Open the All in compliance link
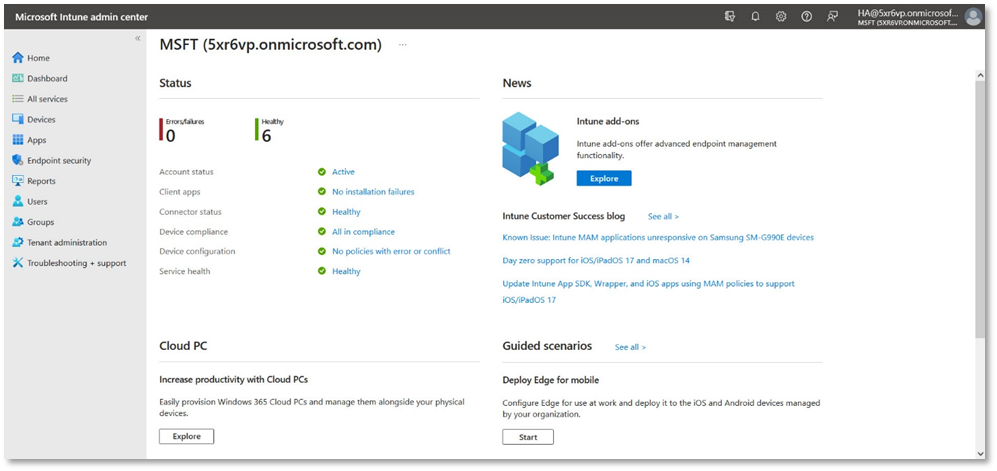997x471 pixels. (x=363, y=232)
